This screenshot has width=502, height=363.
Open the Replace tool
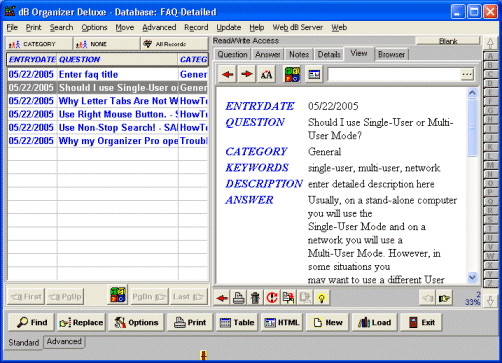[x=81, y=322]
